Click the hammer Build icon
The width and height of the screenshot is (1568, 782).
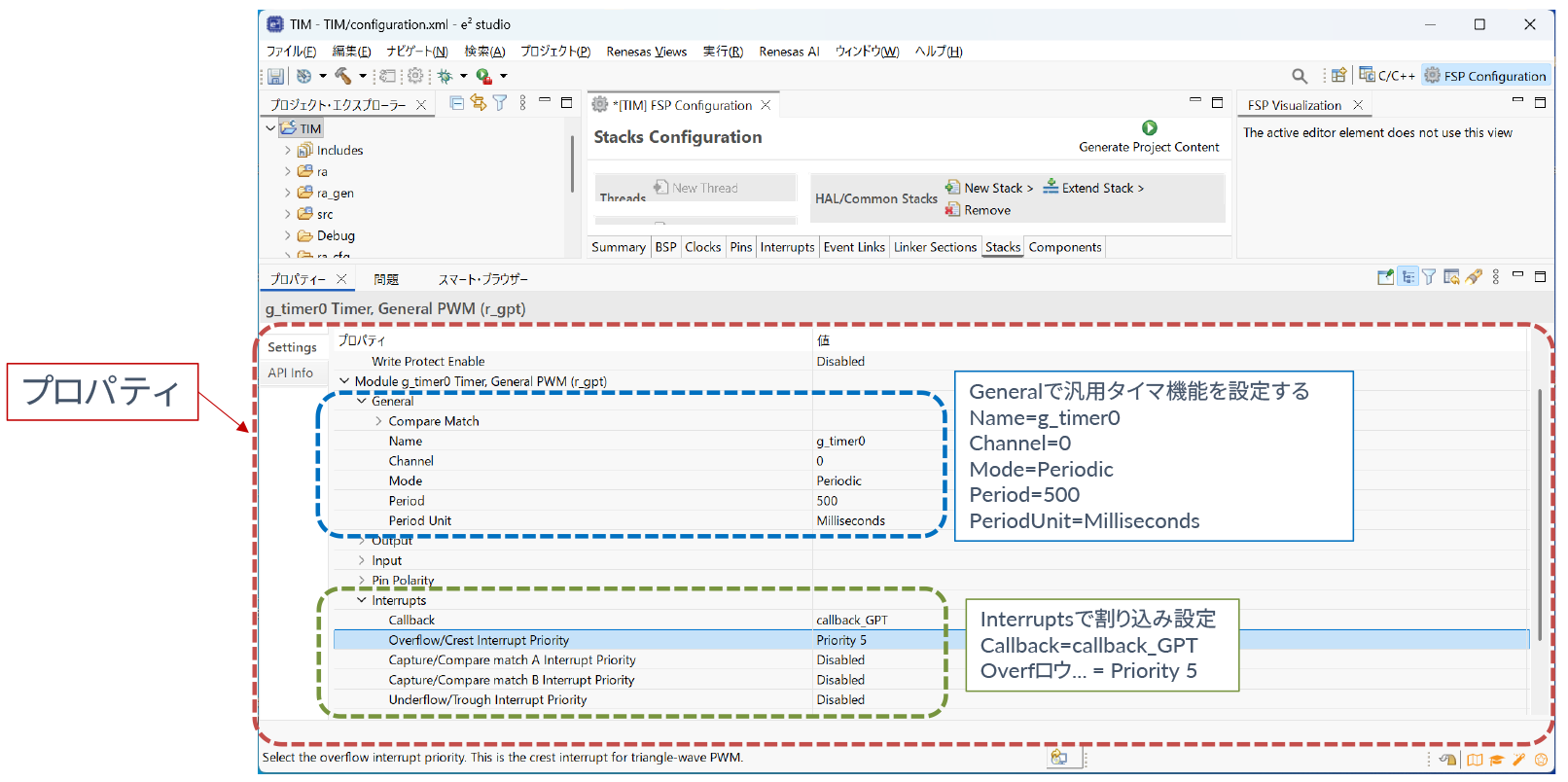pos(342,76)
